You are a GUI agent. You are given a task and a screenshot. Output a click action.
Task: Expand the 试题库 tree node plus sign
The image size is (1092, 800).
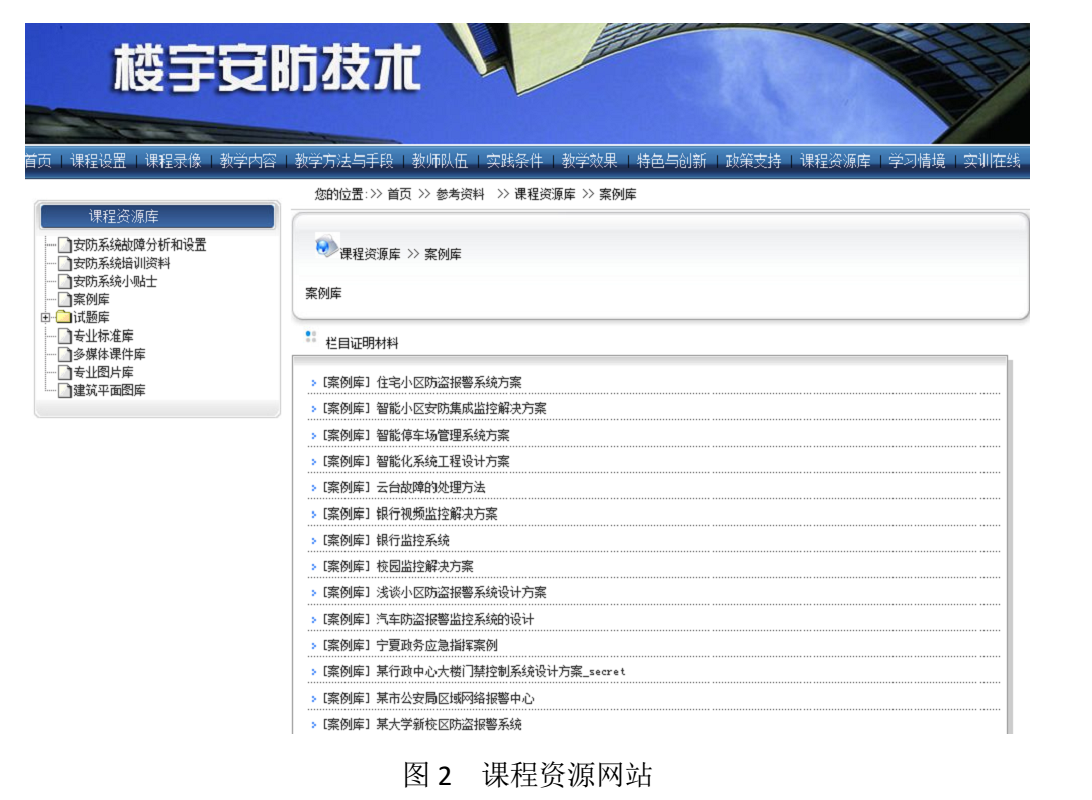[x=45, y=318]
